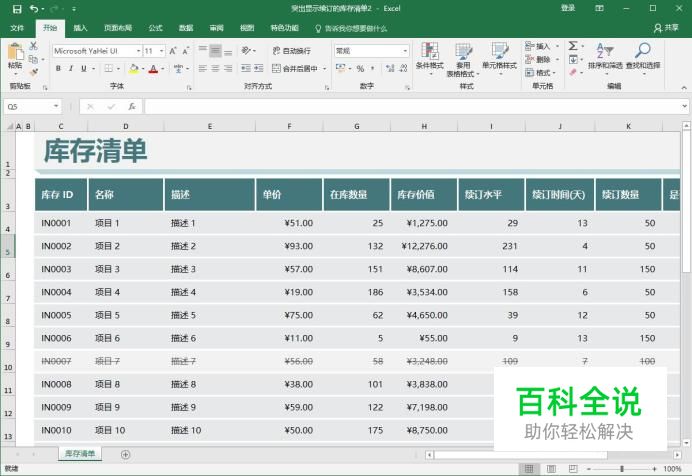The width and height of the screenshot is (692, 476).
Task: Open fill color dropdown arrow
Action: pyautogui.click(x=143, y=69)
